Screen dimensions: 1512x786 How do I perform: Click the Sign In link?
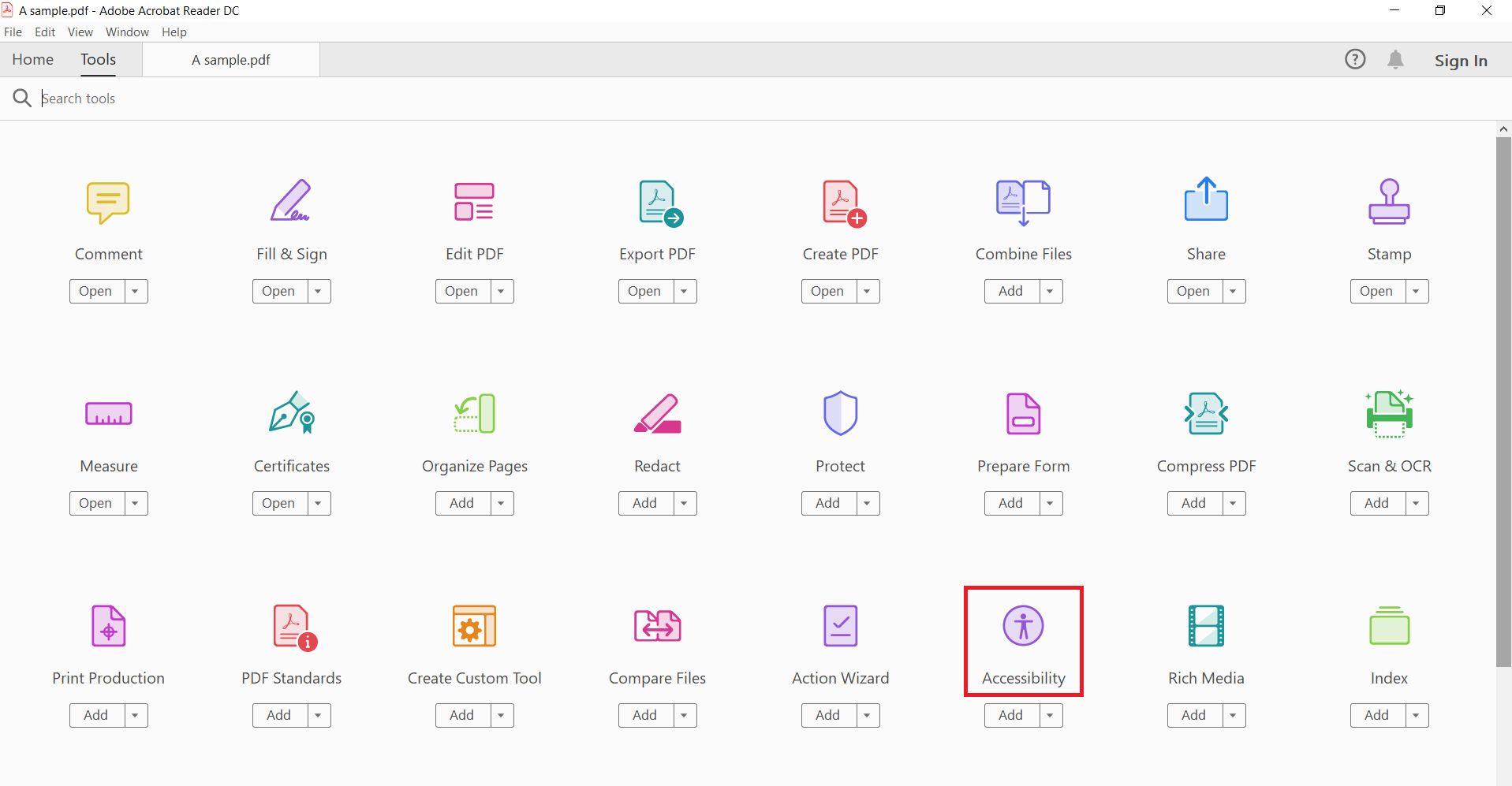(1461, 61)
